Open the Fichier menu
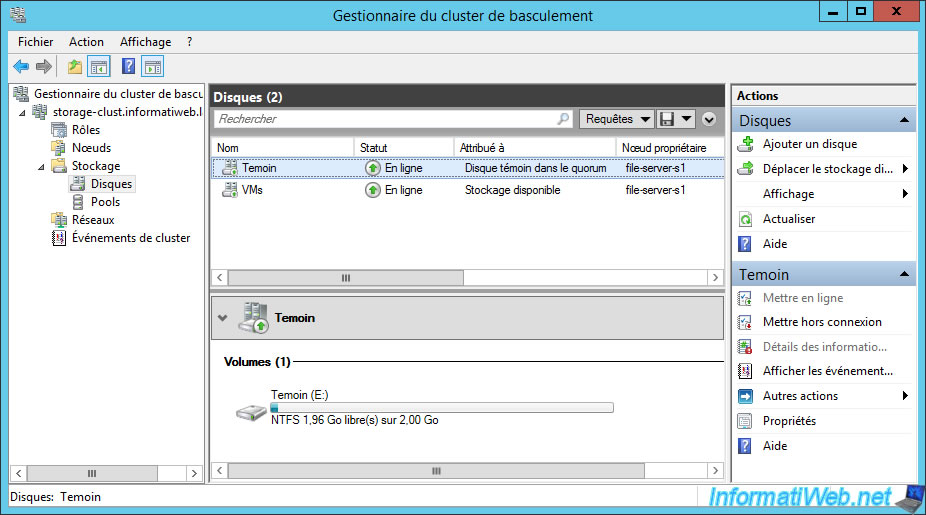This screenshot has height=515, width=926. point(36,42)
